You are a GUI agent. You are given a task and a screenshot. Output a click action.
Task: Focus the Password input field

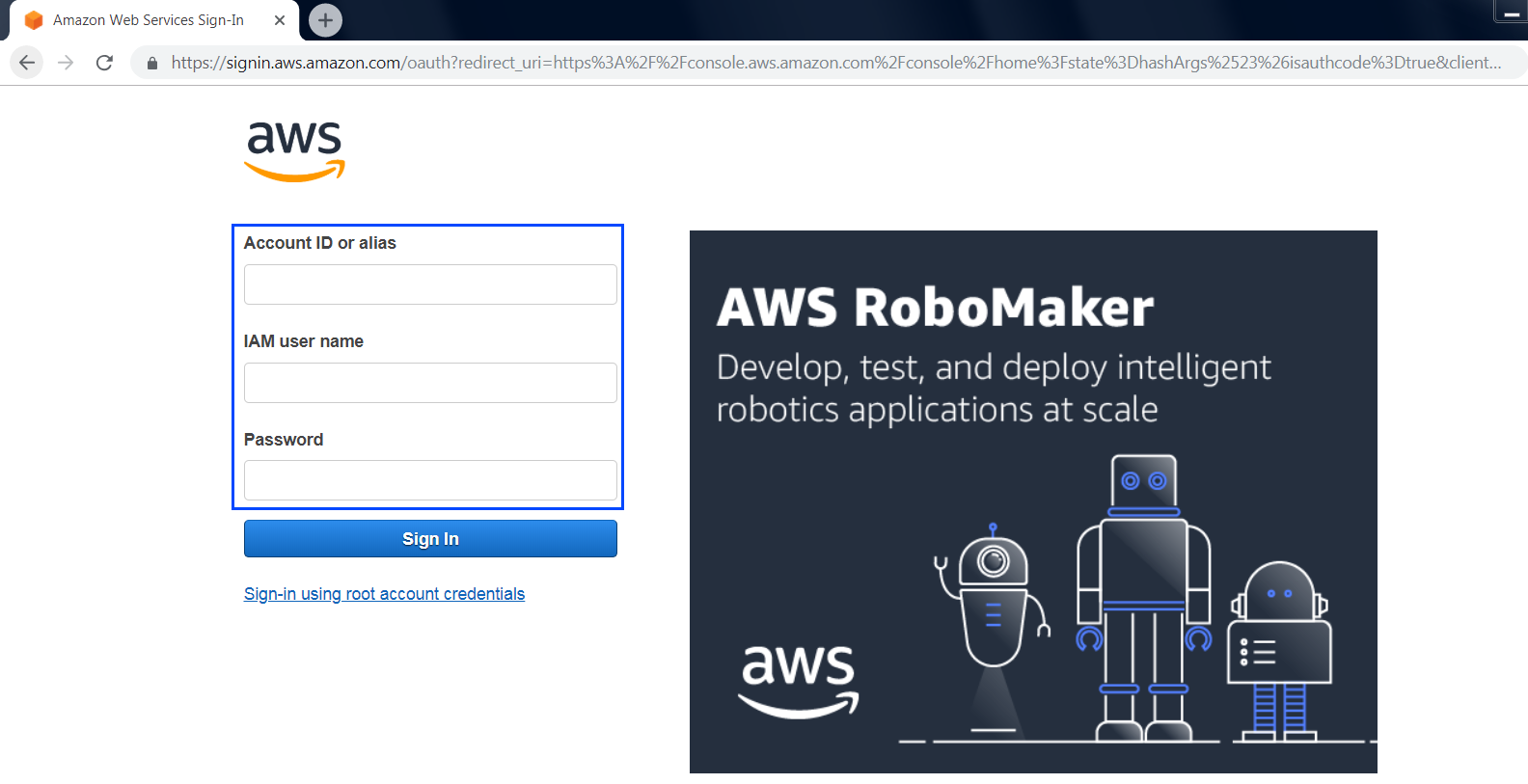click(430, 480)
